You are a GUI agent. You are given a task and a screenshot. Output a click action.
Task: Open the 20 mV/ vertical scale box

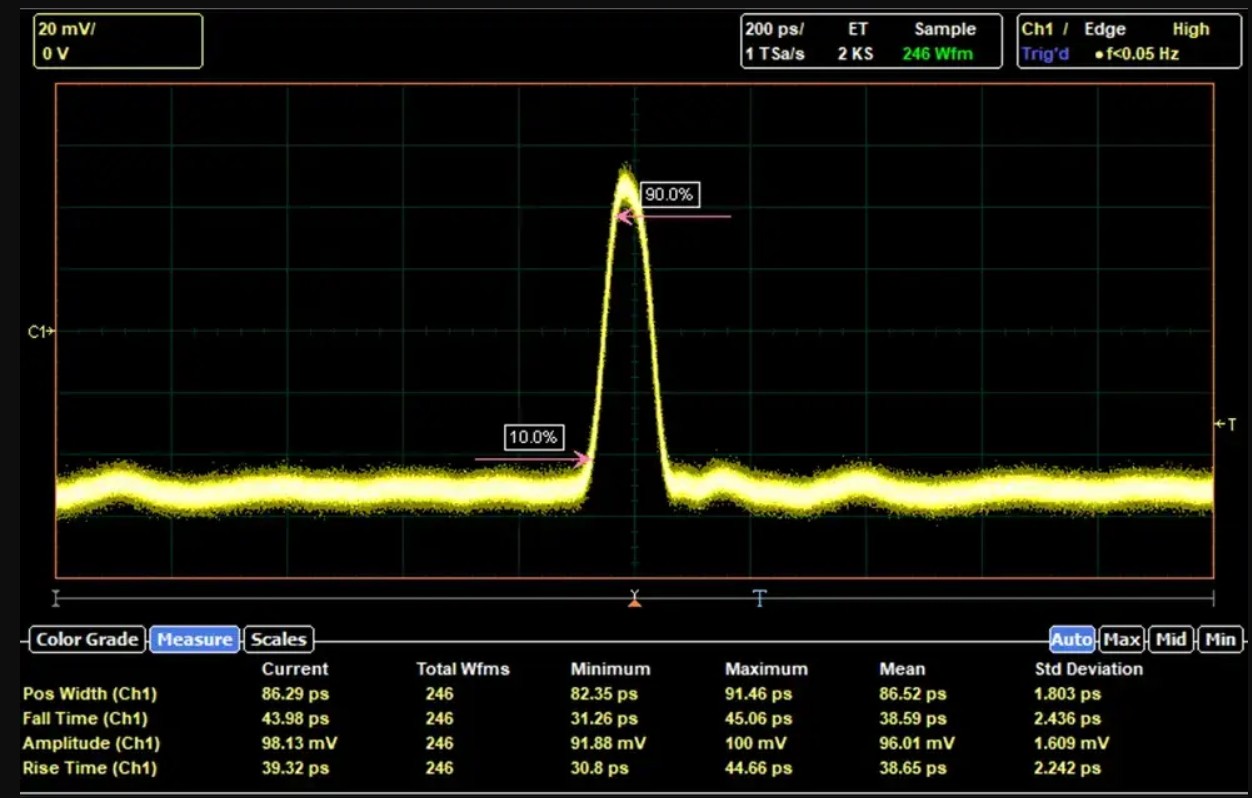pos(118,41)
